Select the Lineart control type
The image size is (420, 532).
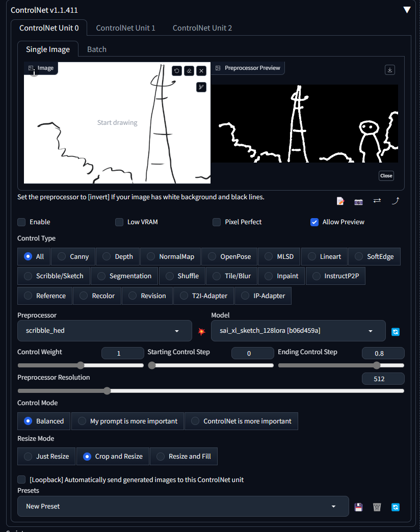point(324,256)
